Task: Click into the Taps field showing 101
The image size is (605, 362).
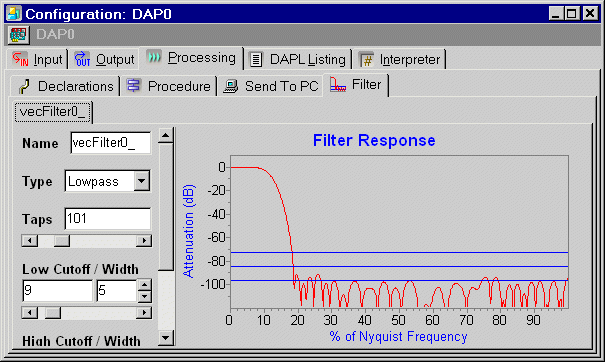Action: tap(108, 218)
